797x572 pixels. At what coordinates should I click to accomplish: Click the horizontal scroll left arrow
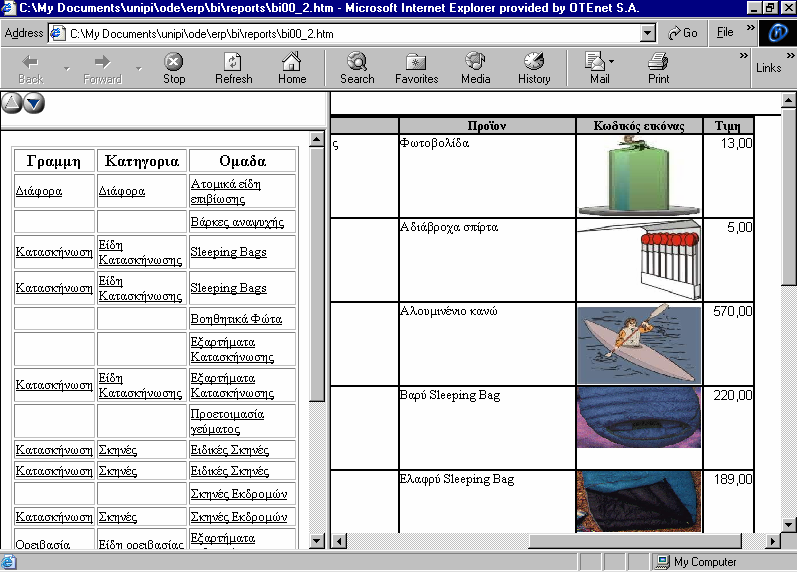coord(339,541)
